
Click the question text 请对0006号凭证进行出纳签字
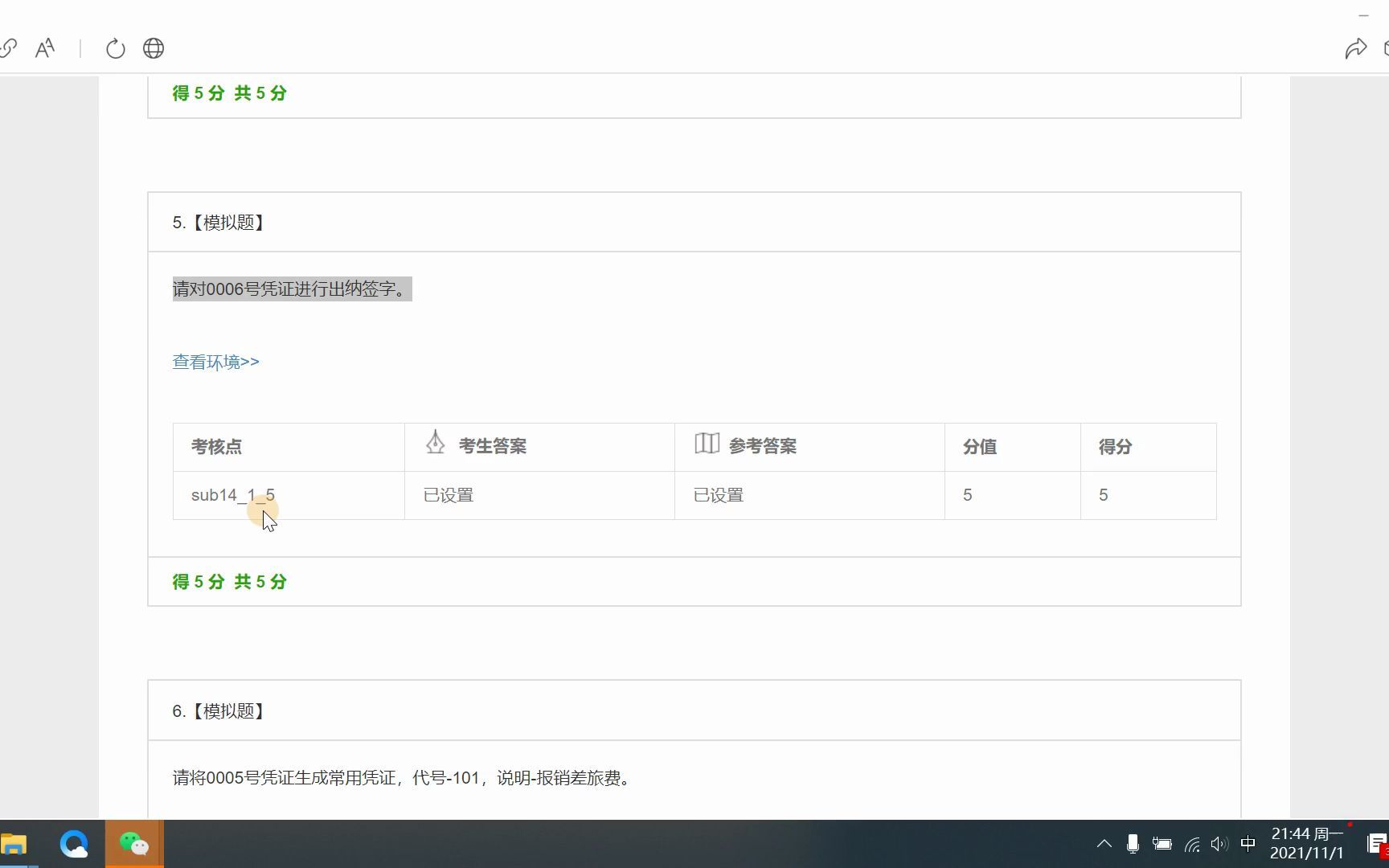coord(292,289)
